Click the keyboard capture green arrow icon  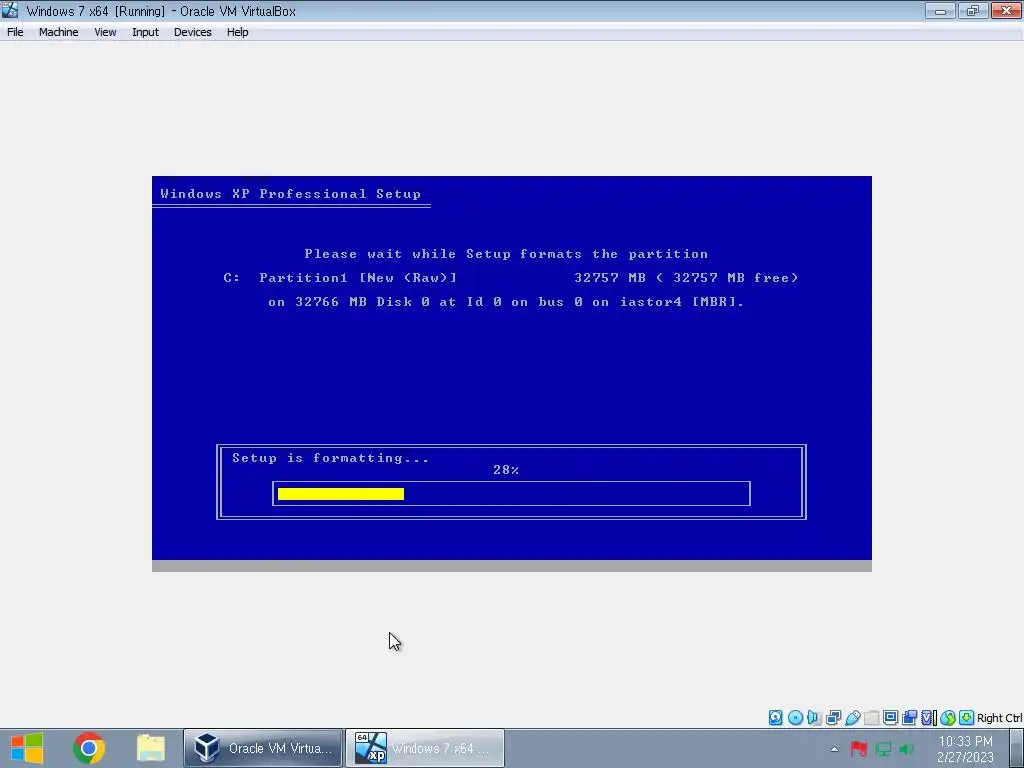(x=967, y=718)
